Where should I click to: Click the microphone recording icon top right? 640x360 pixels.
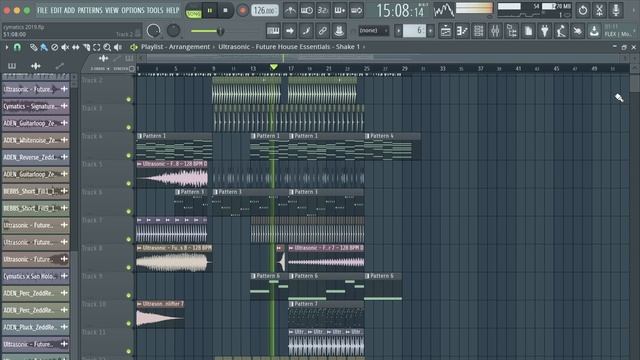coord(616,10)
